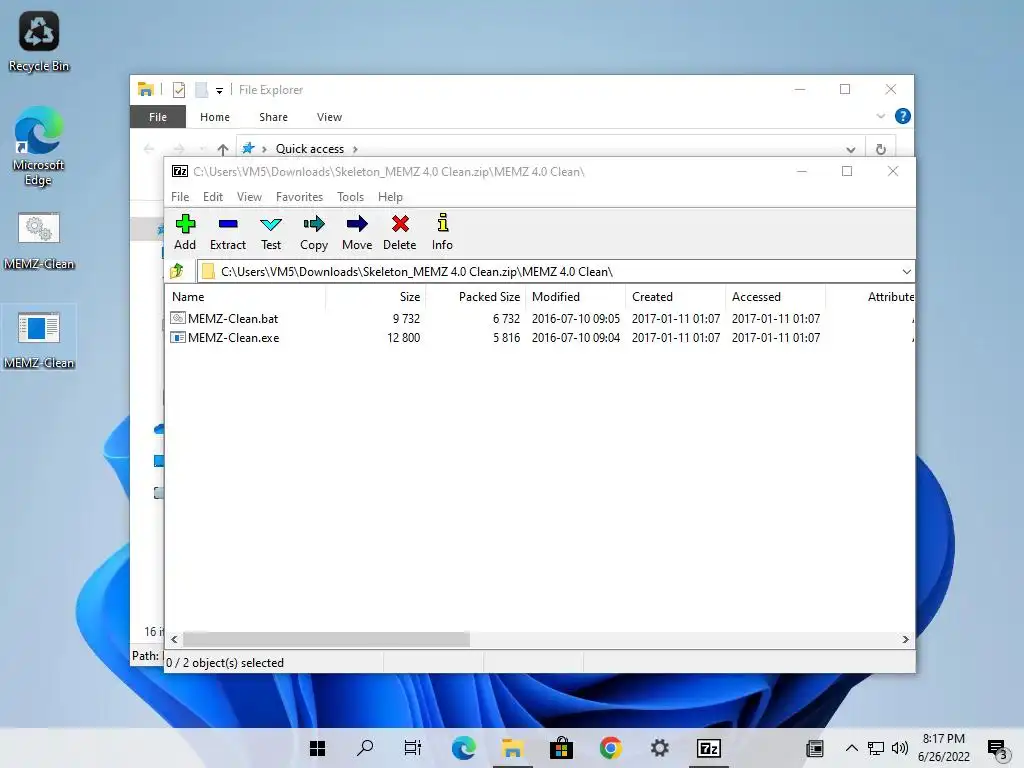The height and width of the screenshot is (768, 1024).
Task: Select the MEMZ-Clean.bat file name
Action: pyautogui.click(x=233, y=319)
